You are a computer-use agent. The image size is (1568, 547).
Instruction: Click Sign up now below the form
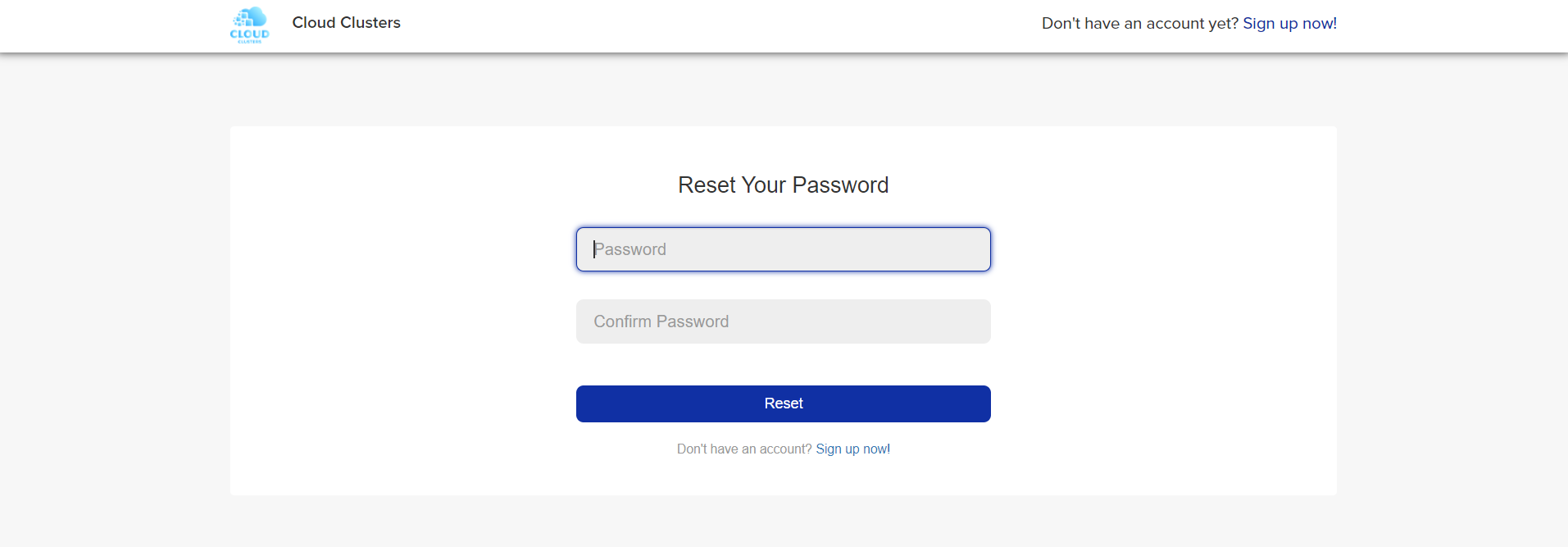[x=852, y=449]
